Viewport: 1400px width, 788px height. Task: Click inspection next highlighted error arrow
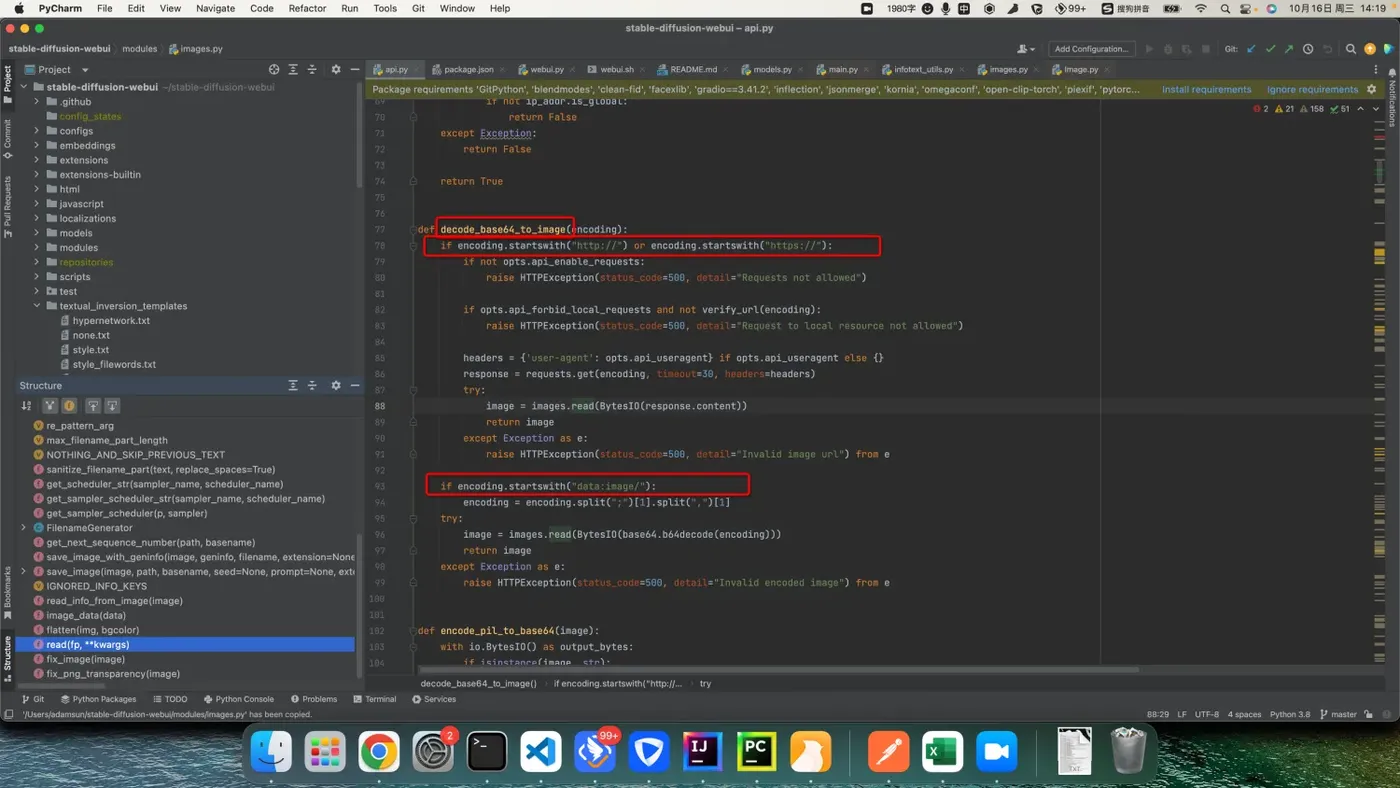(1378, 109)
